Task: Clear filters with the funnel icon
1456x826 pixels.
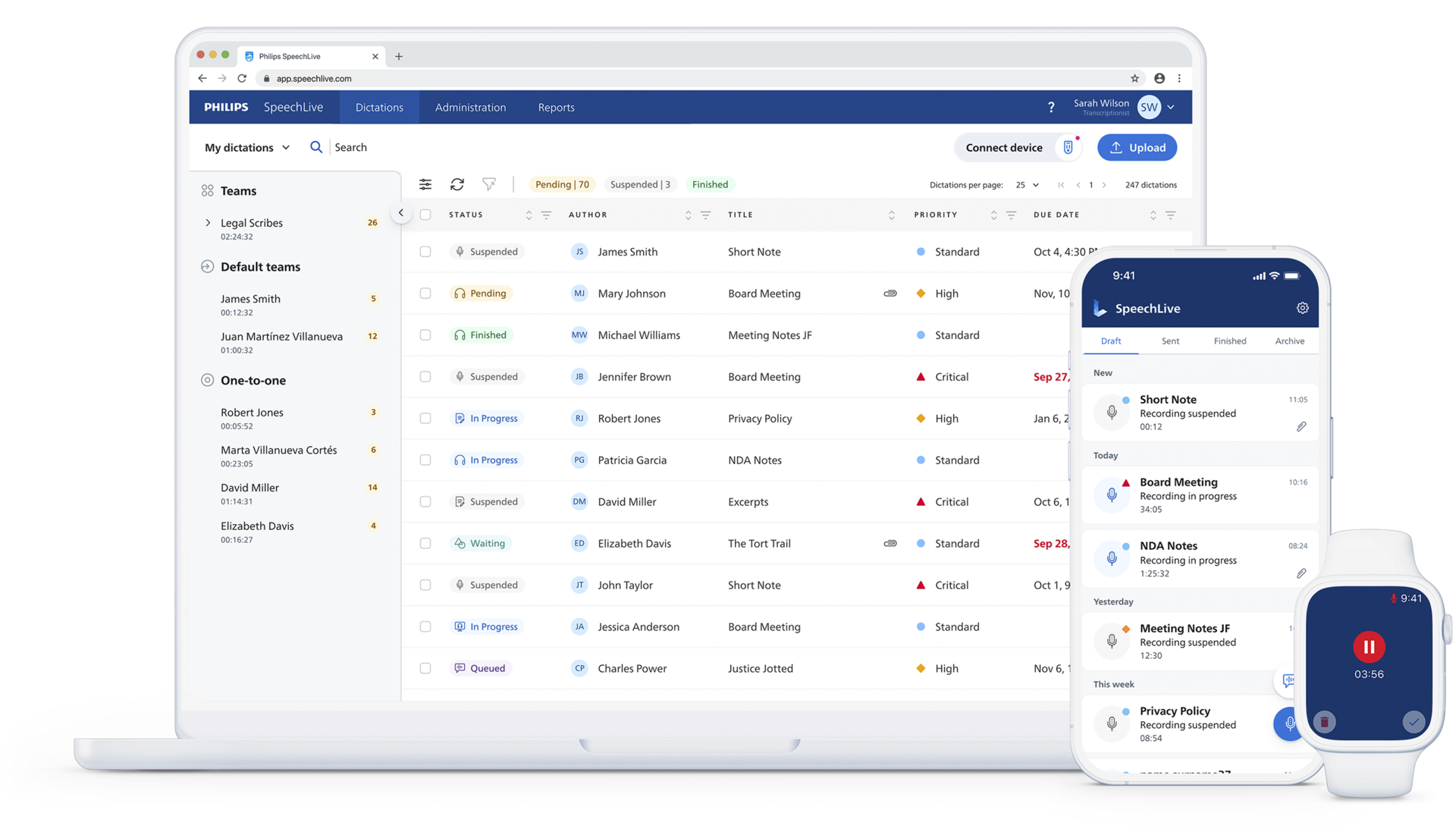Action: [489, 184]
